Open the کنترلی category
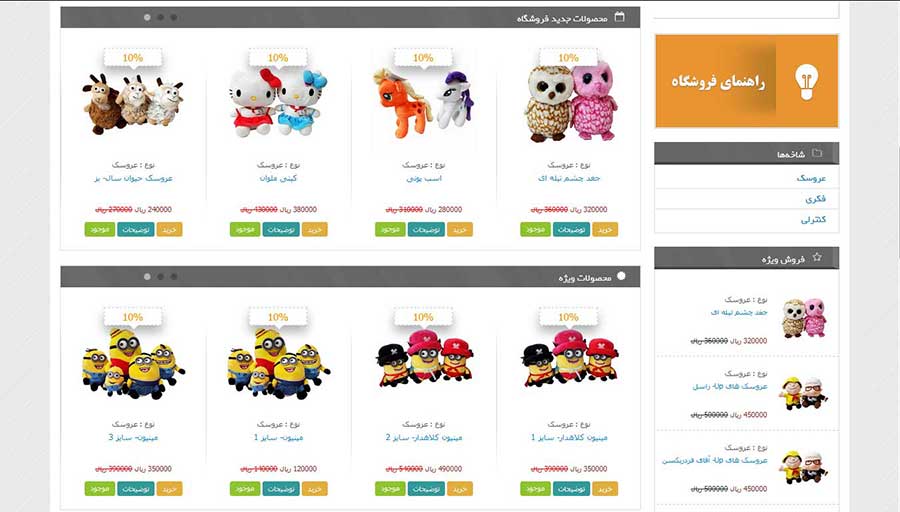This screenshot has width=900, height=512. tap(813, 219)
